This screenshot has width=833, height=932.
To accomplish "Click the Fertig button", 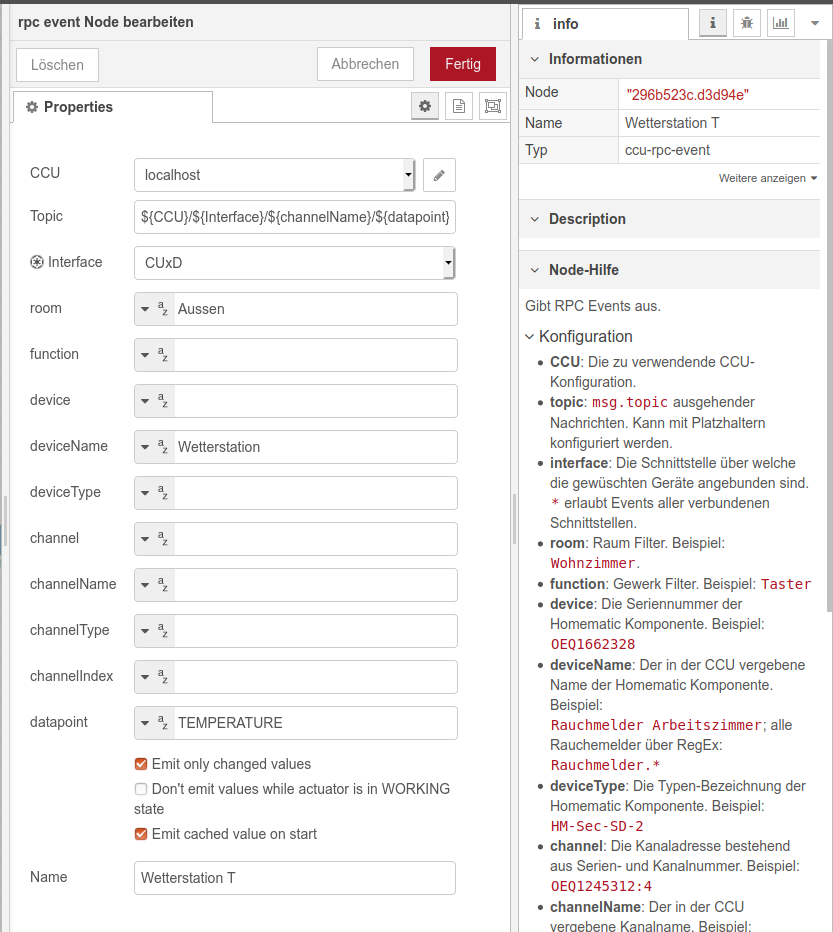I will (462, 64).
